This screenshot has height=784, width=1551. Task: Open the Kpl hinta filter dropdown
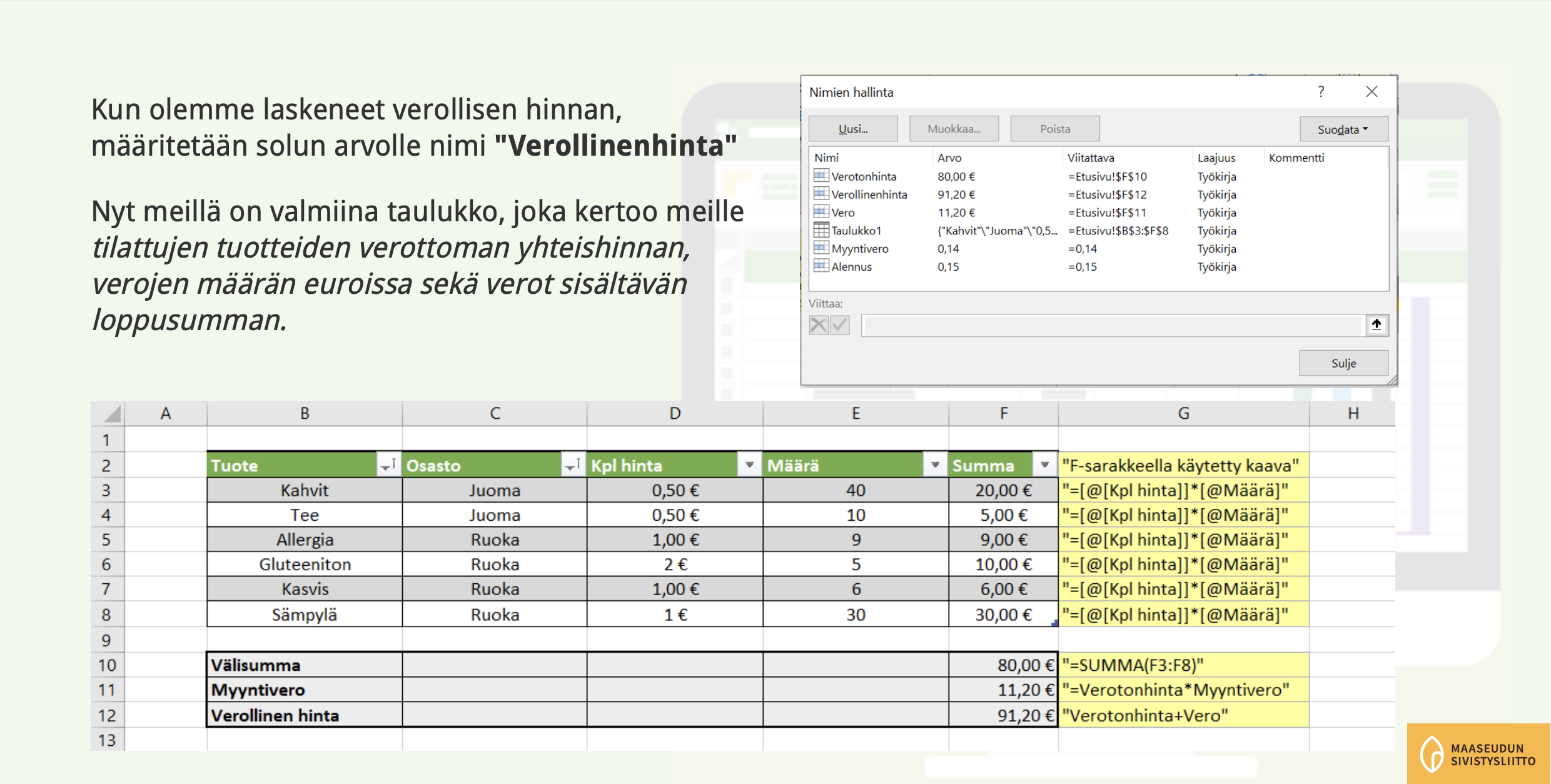pyautogui.click(x=749, y=465)
